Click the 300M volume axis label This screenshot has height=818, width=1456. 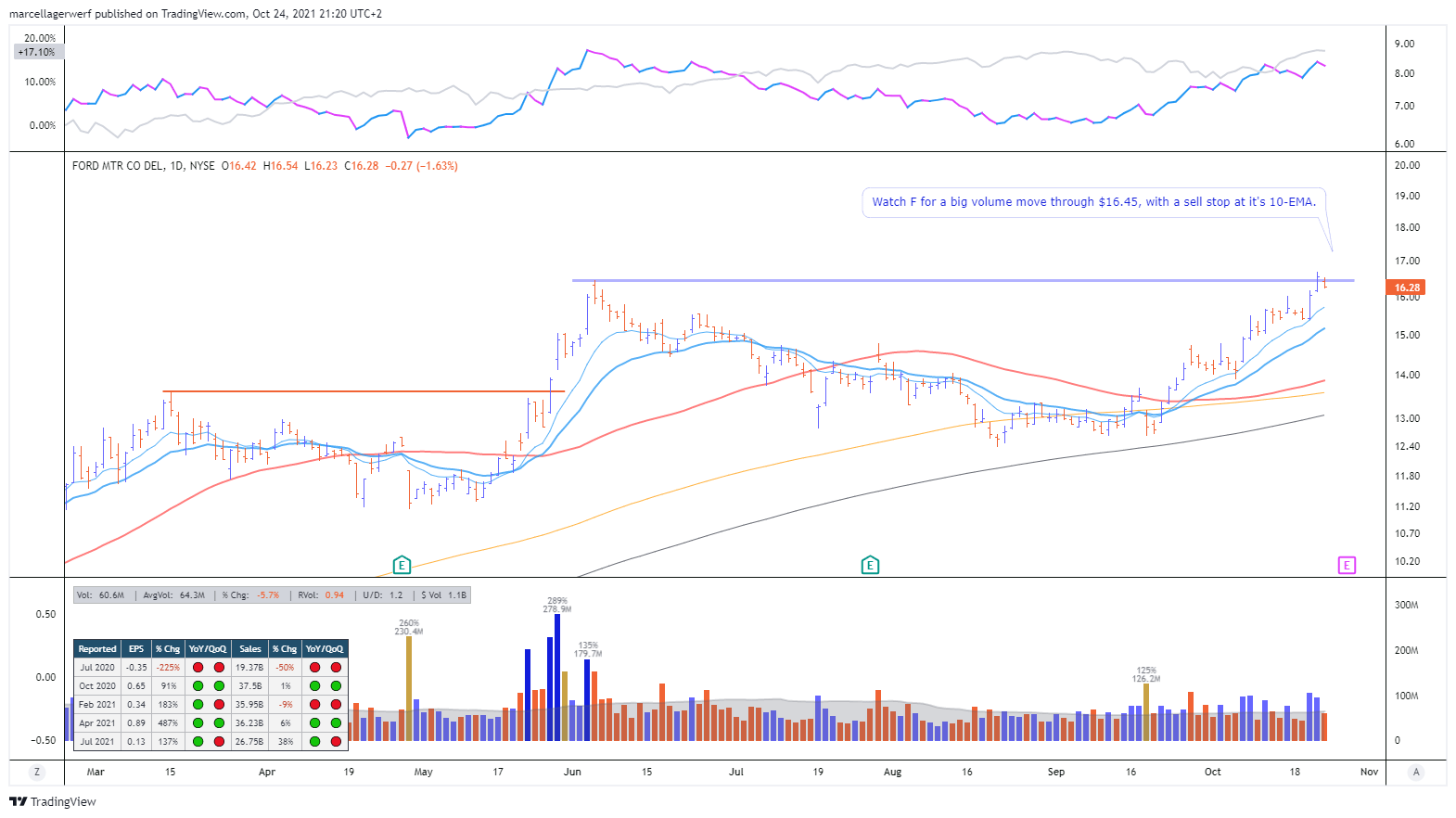(1407, 605)
